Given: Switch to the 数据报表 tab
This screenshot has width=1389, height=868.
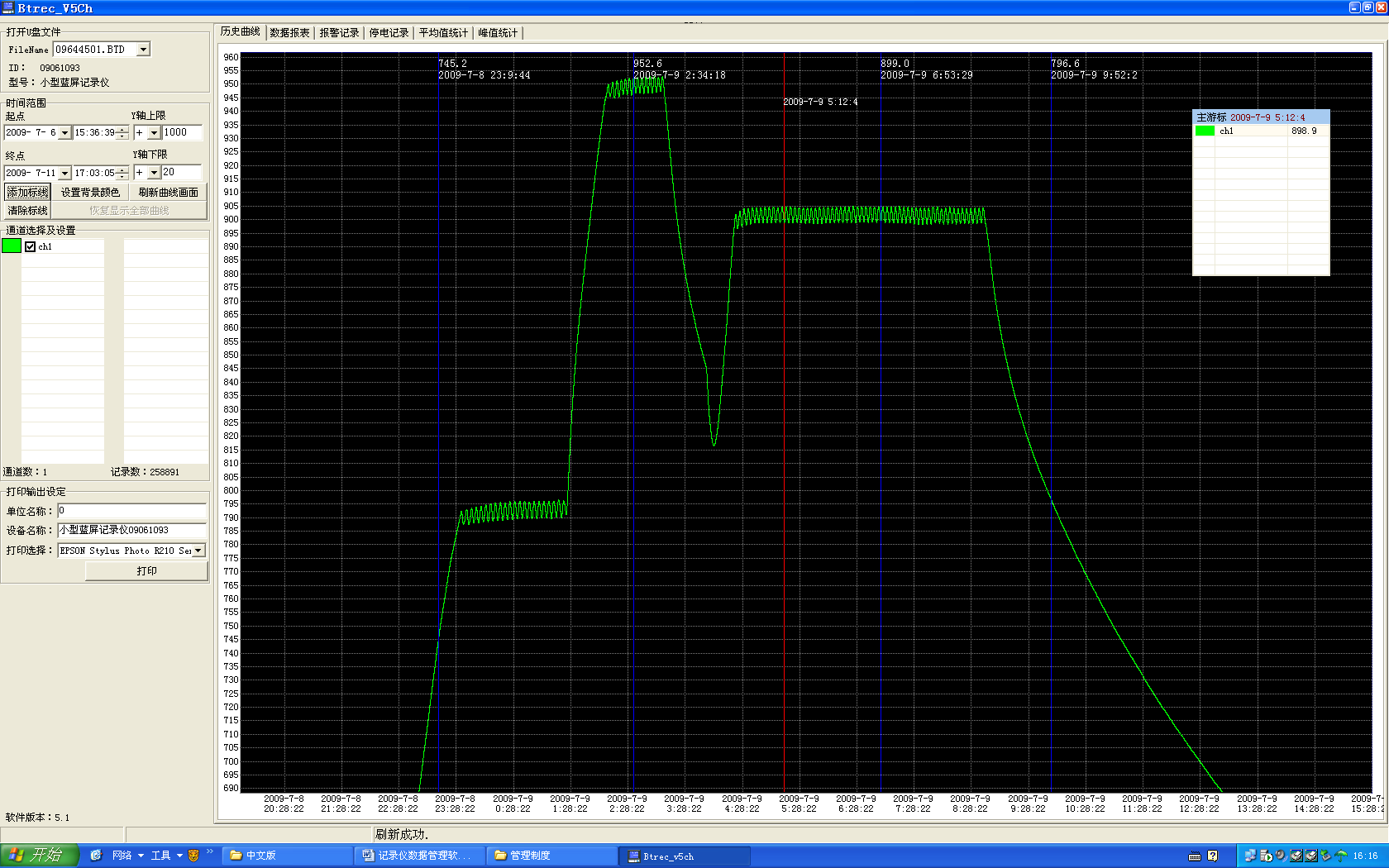Looking at the screenshot, I should [x=289, y=33].
